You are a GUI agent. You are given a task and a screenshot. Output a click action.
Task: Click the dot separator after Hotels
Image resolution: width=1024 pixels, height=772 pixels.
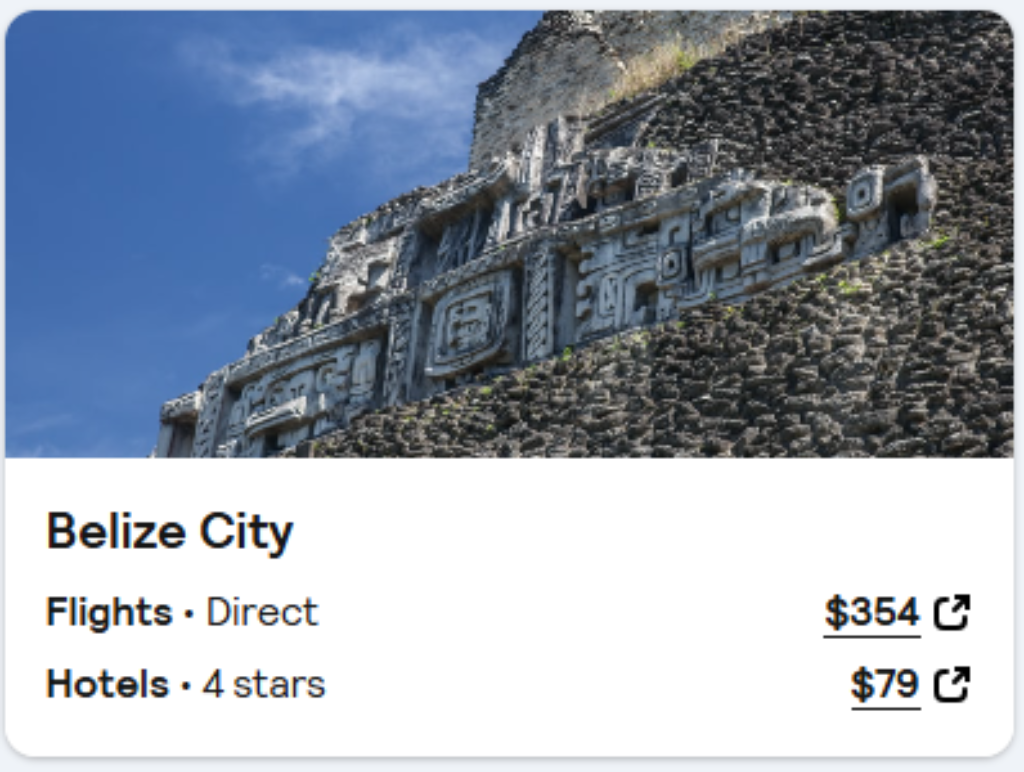click(x=186, y=686)
